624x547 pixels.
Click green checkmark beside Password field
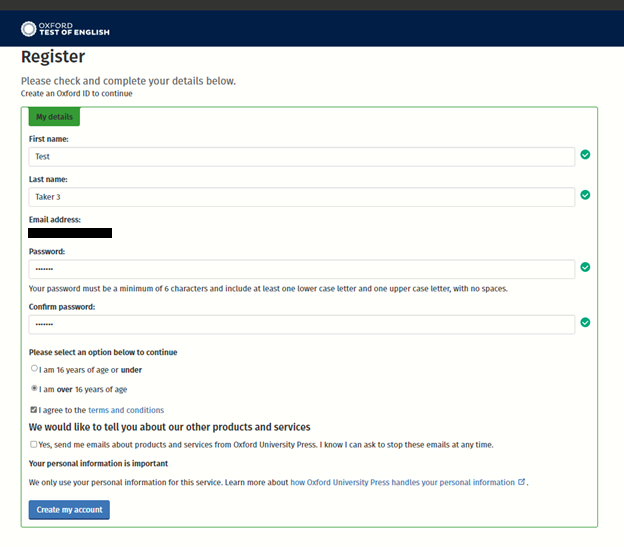(585, 268)
